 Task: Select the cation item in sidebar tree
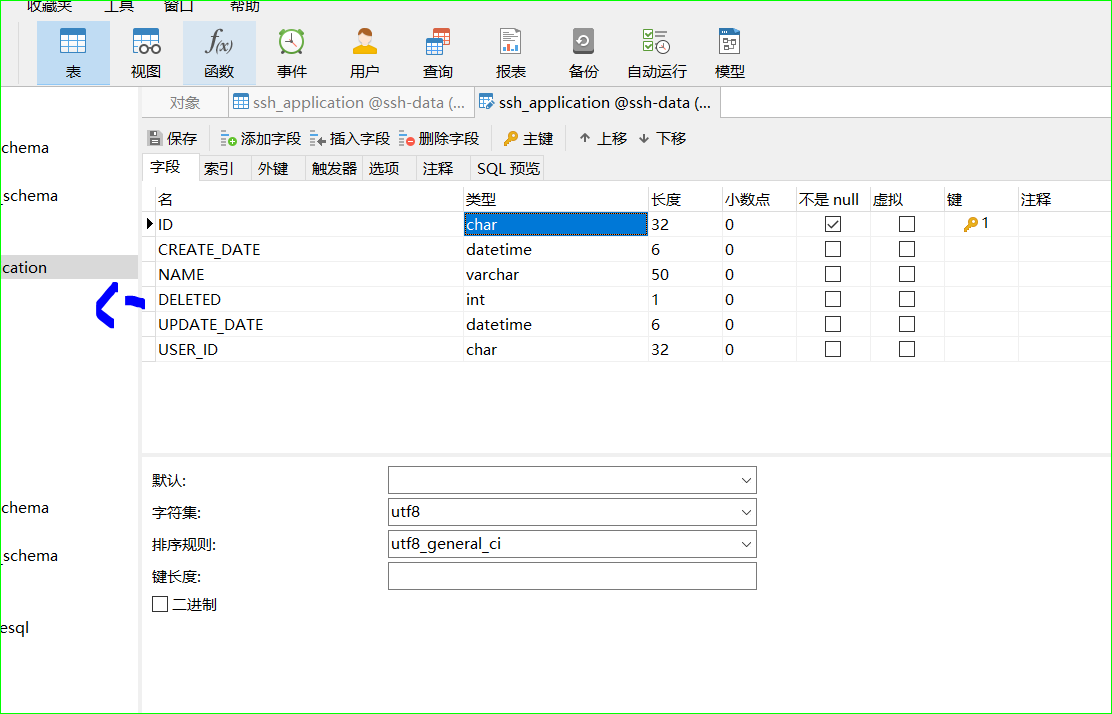(69, 267)
